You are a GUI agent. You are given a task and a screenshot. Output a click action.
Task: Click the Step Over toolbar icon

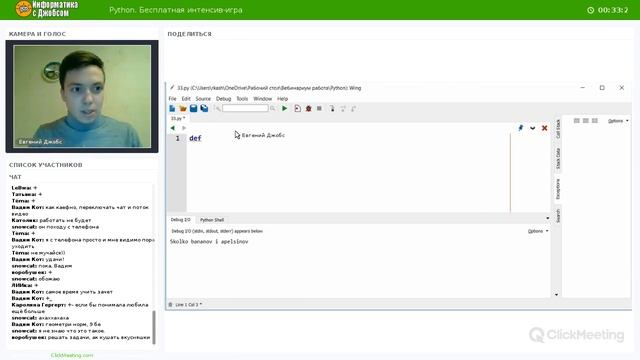[343, 108]
